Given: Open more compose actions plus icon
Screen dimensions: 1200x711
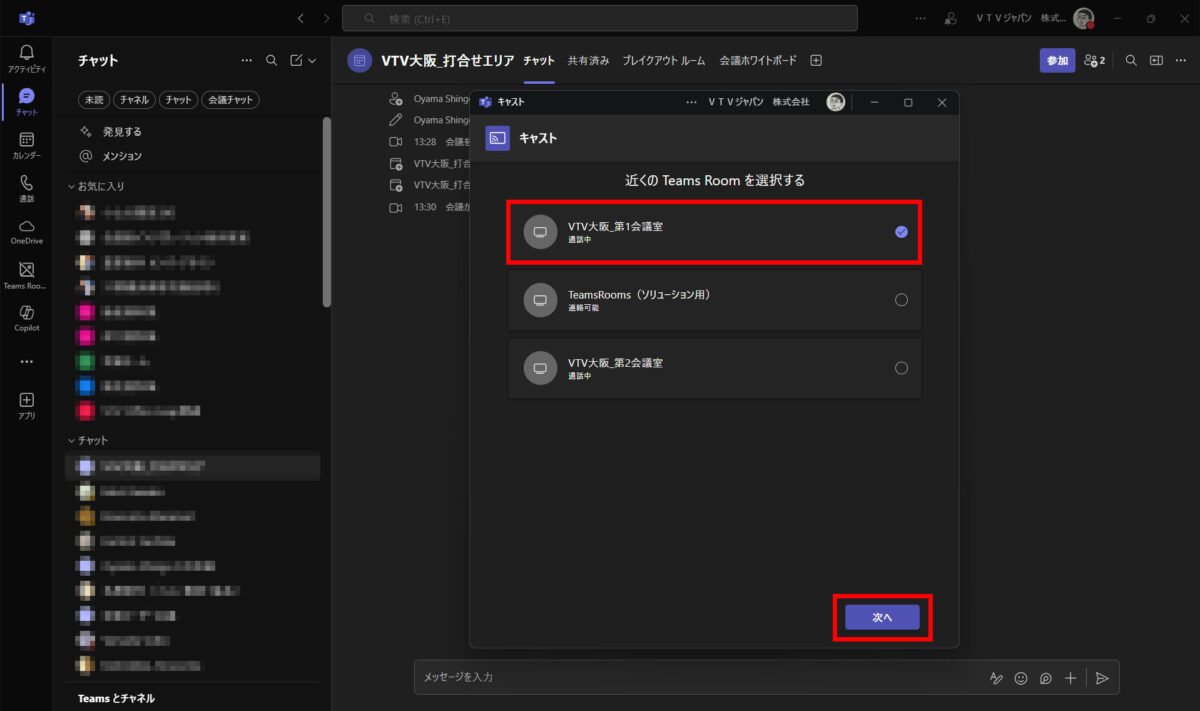Looking at the screenshot, I should point(1071,678).
